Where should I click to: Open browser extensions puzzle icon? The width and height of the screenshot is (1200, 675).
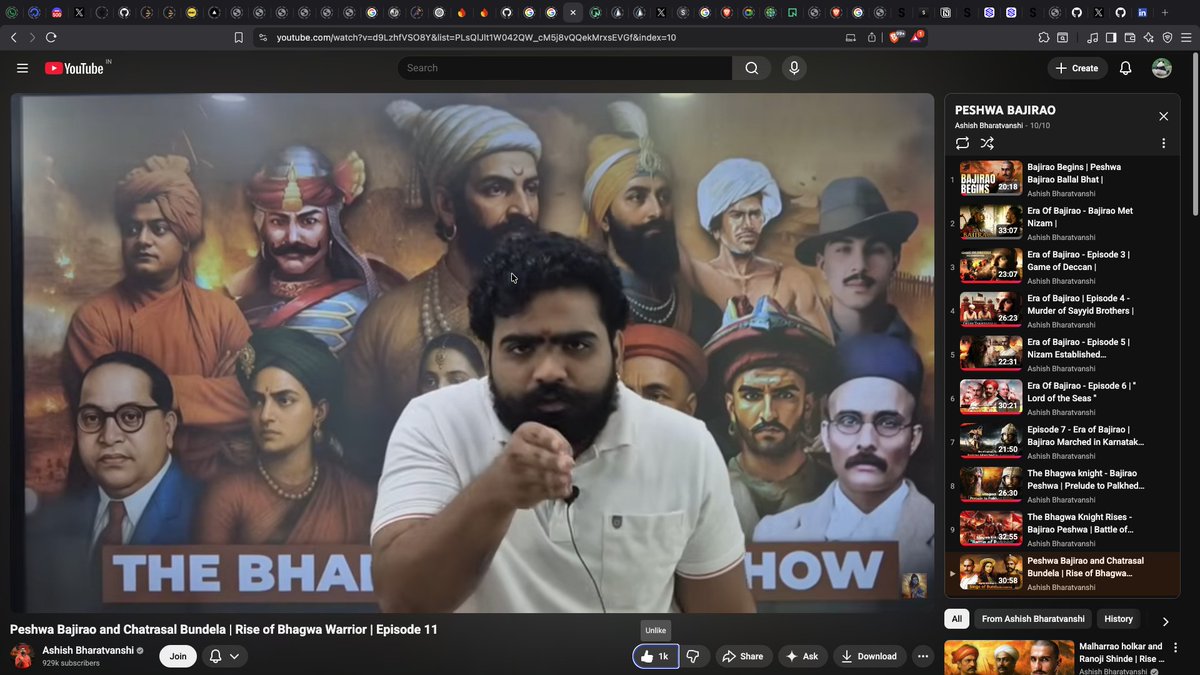pyautogui.click(x=1044, y=37)
